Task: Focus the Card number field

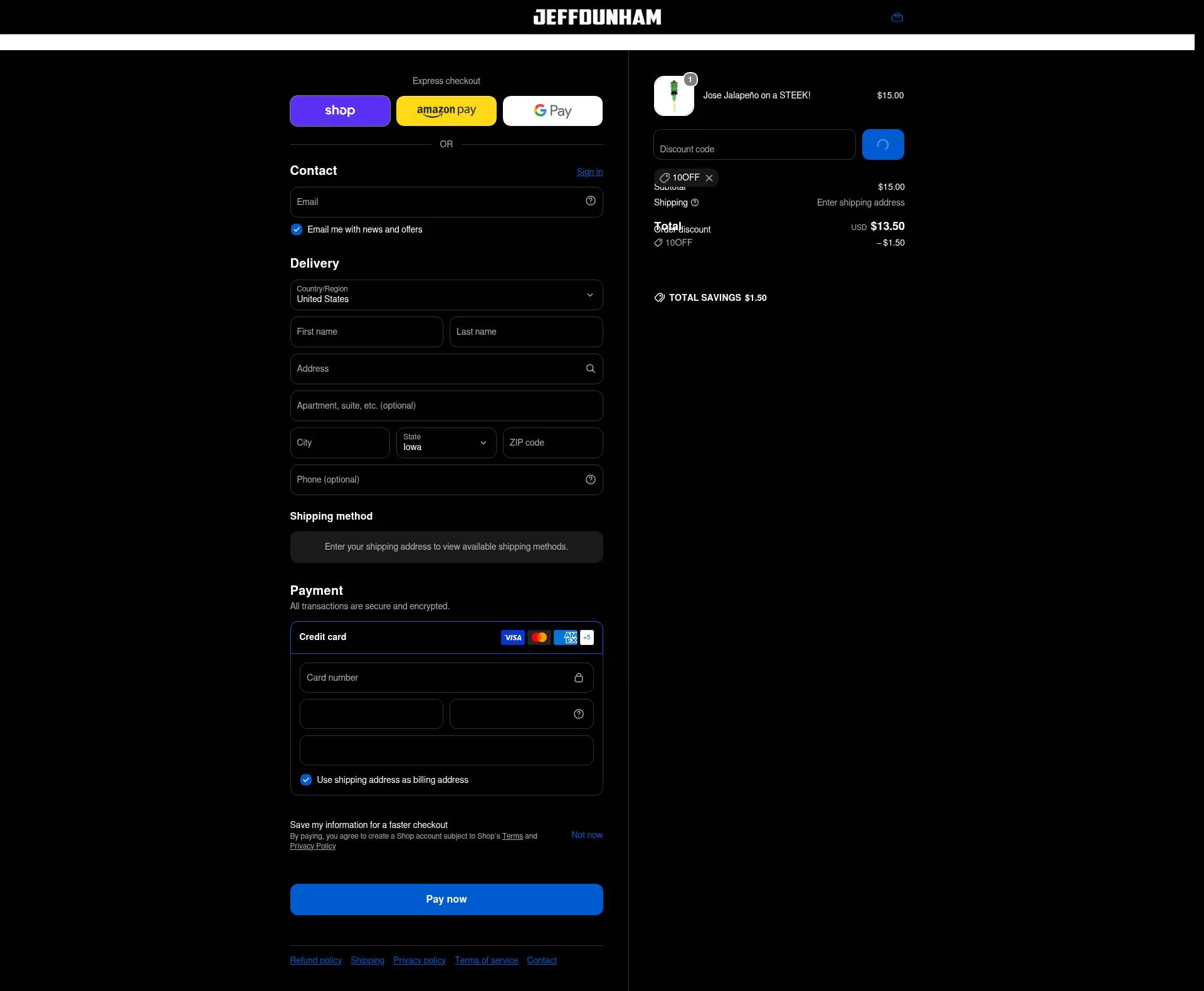Action: [446, 678]
